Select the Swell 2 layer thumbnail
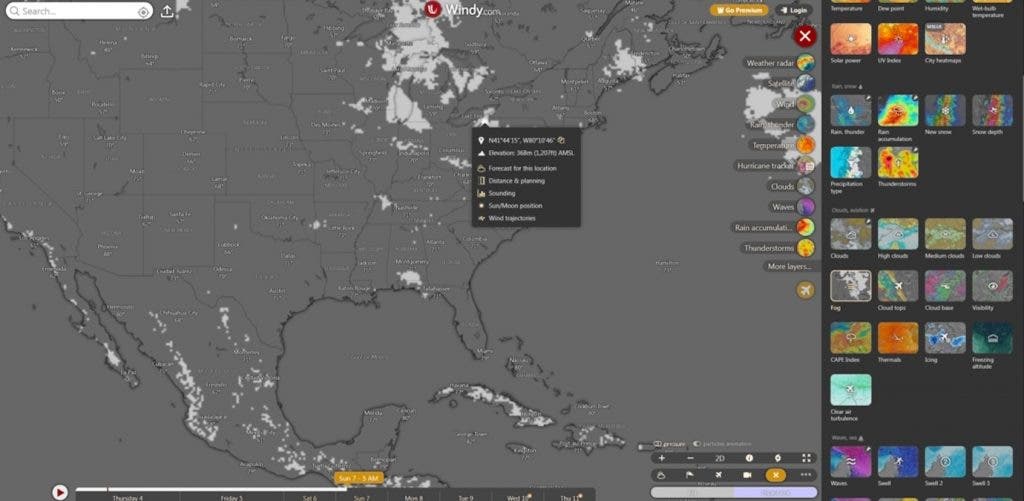1024x501 pixels. pyautogui.click(x=945, y=462)
